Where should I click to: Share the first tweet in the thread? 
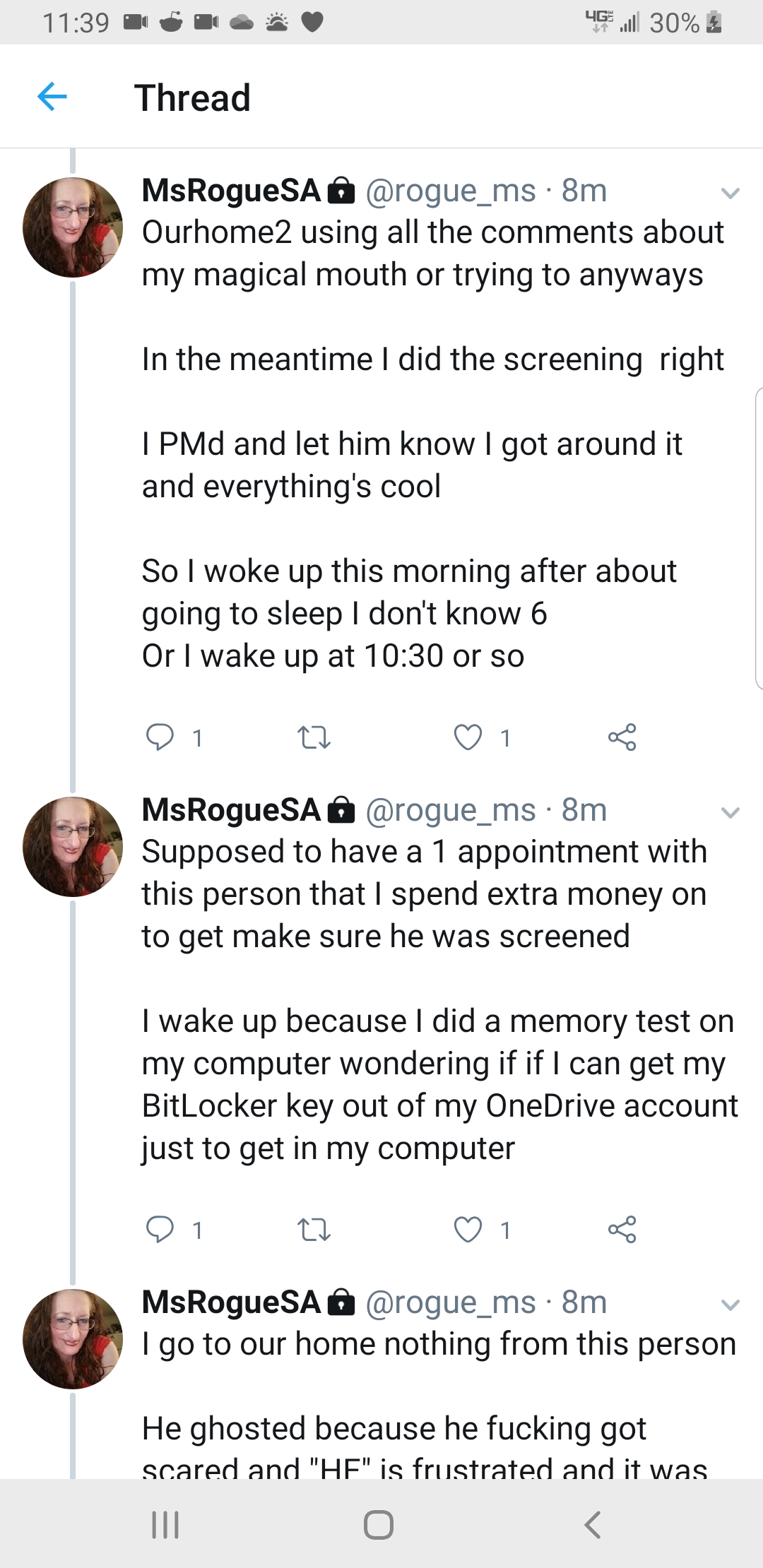622,737
